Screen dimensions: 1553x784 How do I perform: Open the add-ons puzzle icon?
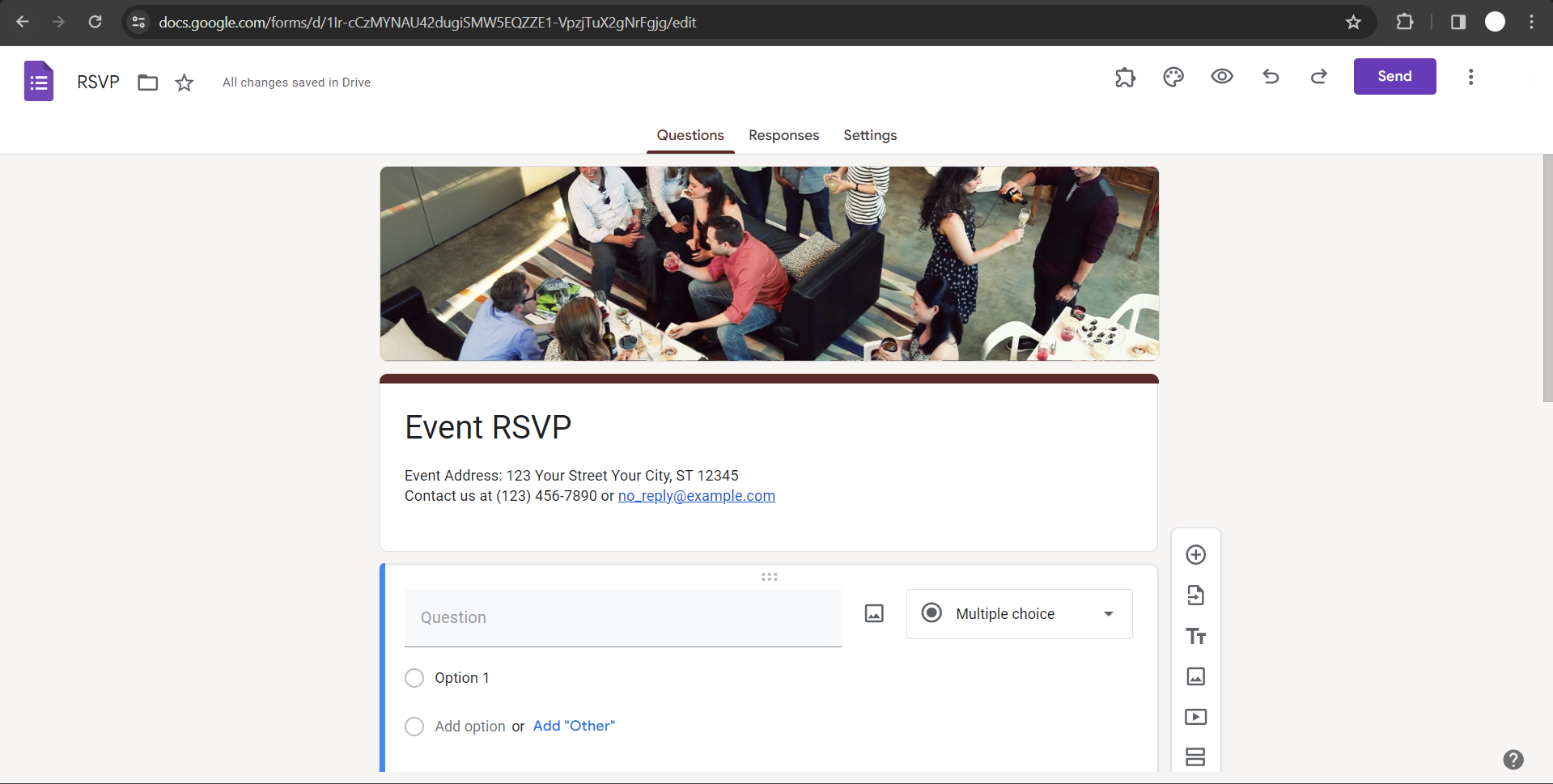tap(1125, 77)
